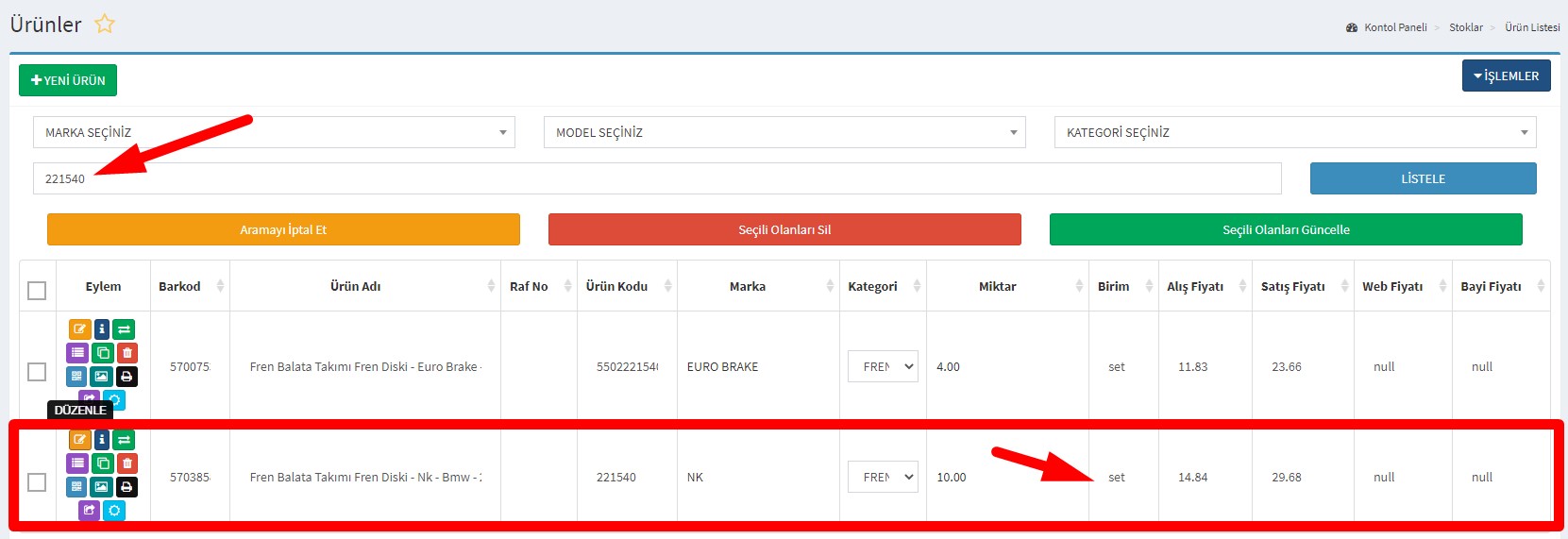Image resolution: width=1568 pixels, height=539 pixels.
Task: Click the orange edit icon for product 570385
Action: pos(79,440)
